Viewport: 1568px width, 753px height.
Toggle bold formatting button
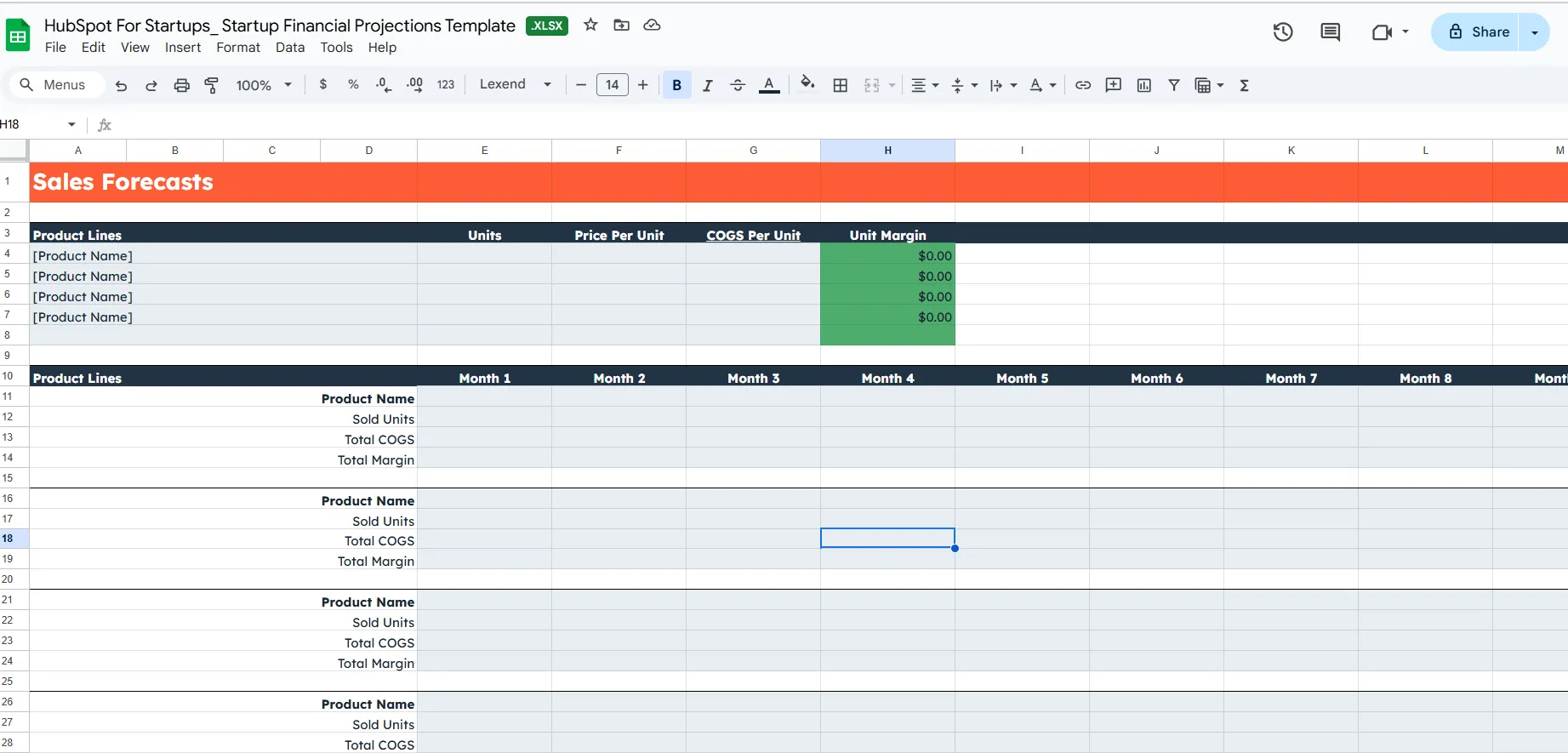pos(677,85)
